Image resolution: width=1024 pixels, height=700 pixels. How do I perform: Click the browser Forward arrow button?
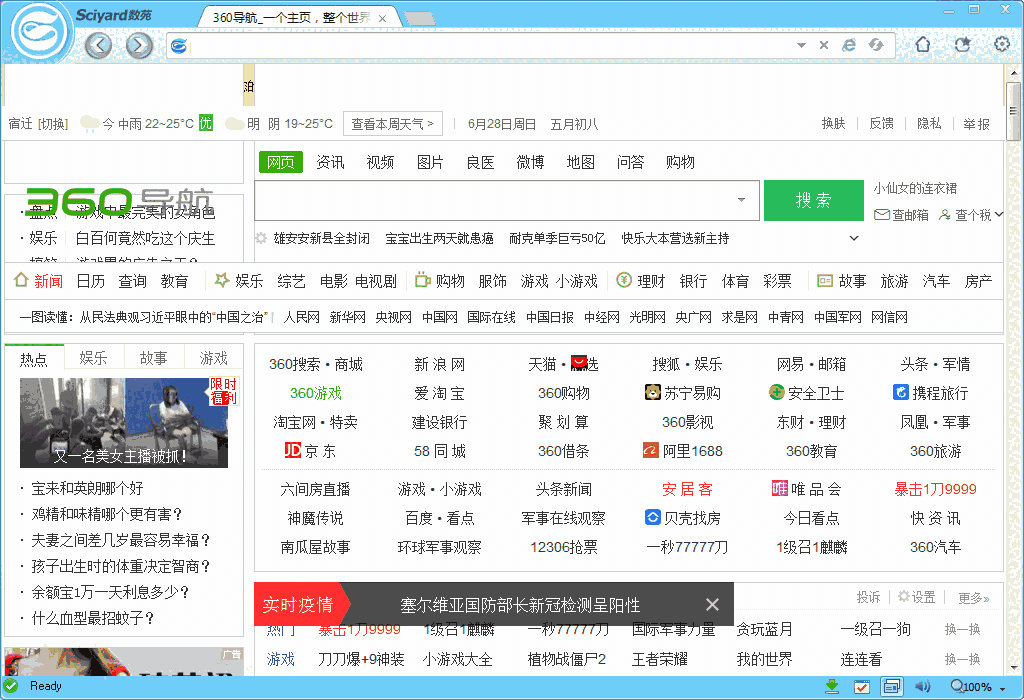pyautogui.click(x=139, y=45)
